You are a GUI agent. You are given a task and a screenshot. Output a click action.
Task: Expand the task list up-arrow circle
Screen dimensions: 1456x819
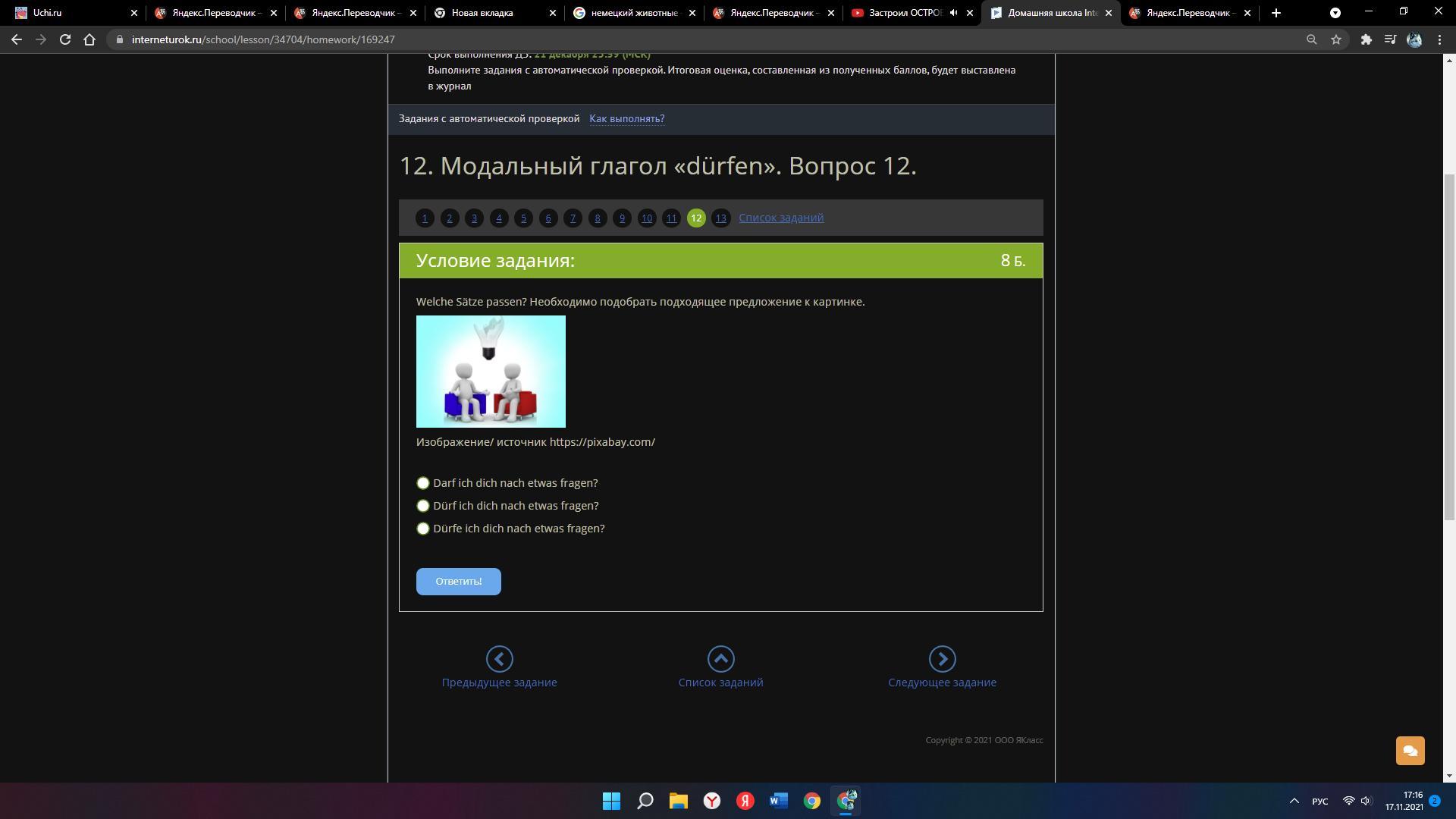[x=720, y=658]
